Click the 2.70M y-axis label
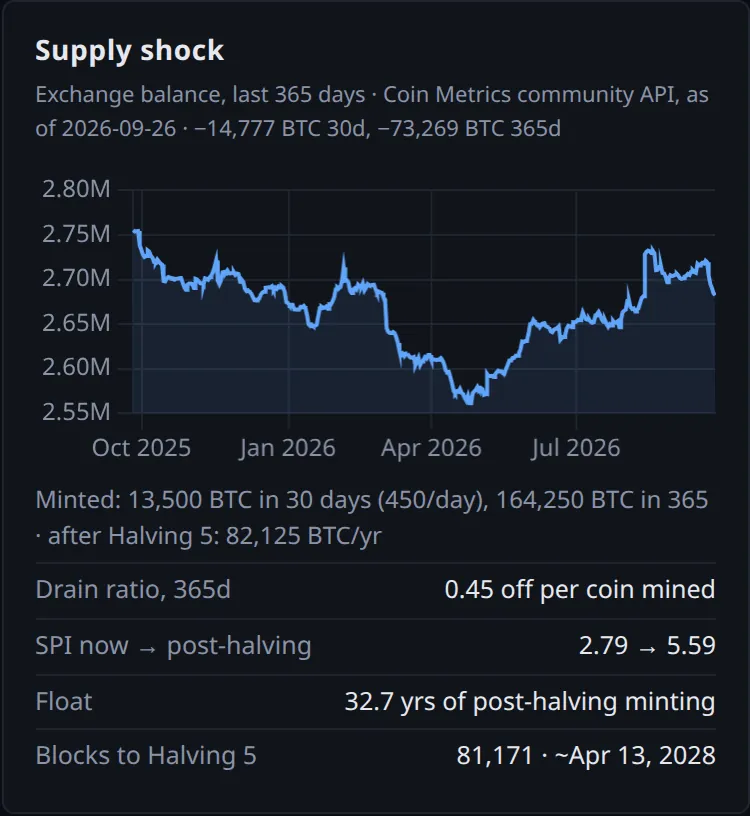Screen dimensions: 750x816 (x=76, y=278)
